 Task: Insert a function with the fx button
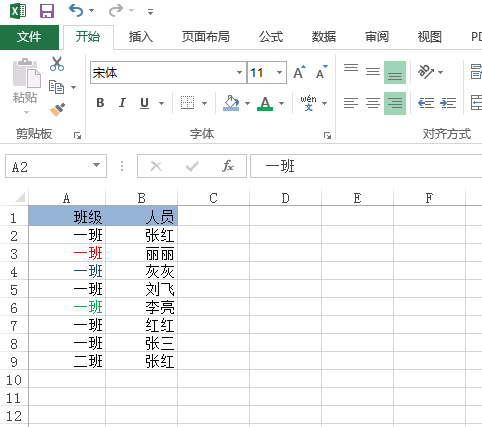click(x=228, y=166)
